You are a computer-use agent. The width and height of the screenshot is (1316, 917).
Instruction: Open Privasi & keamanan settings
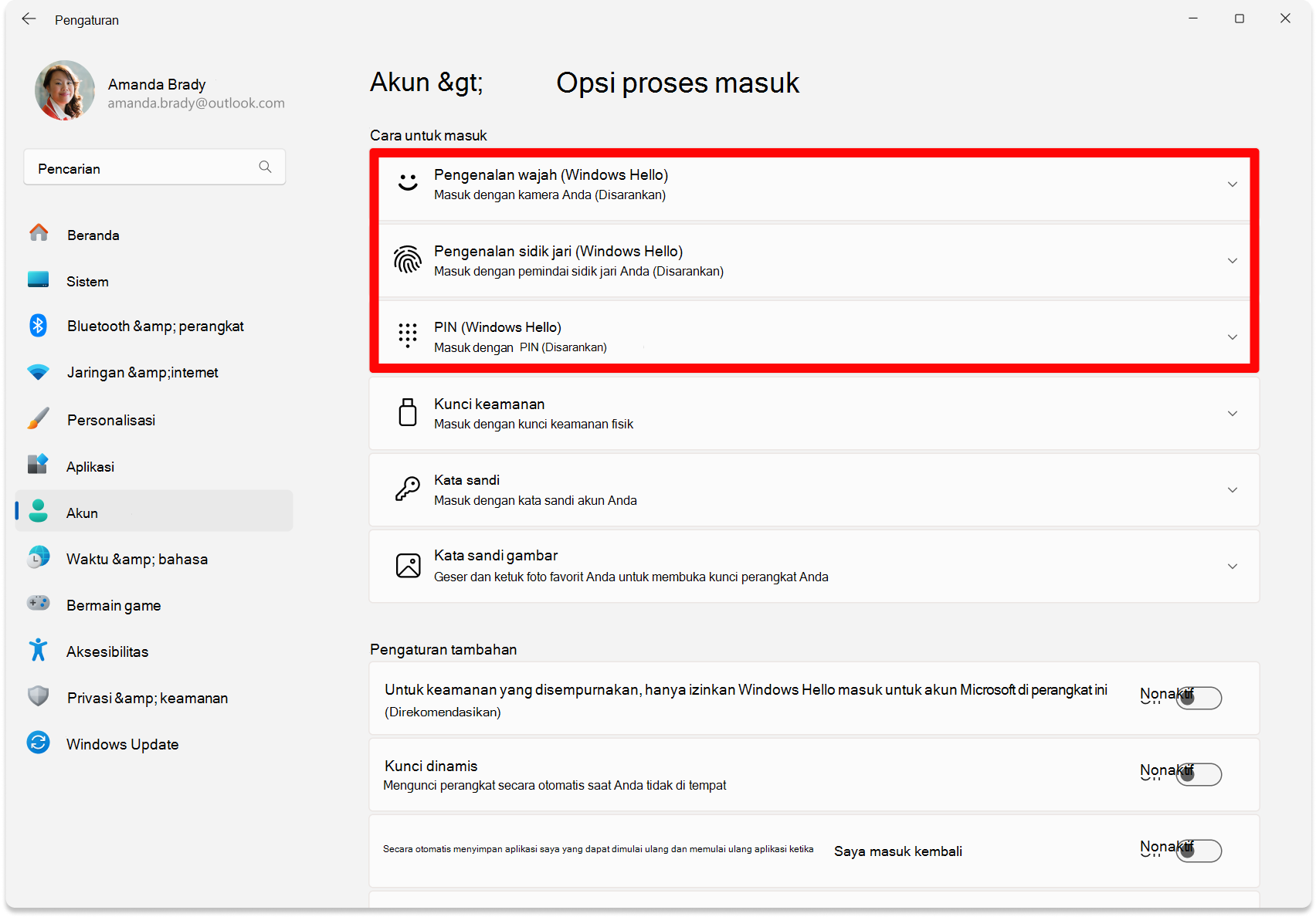154,697
